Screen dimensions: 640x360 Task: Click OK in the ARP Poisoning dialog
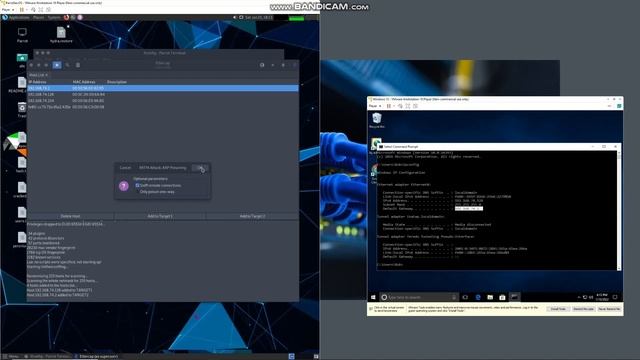click(200, 168)
